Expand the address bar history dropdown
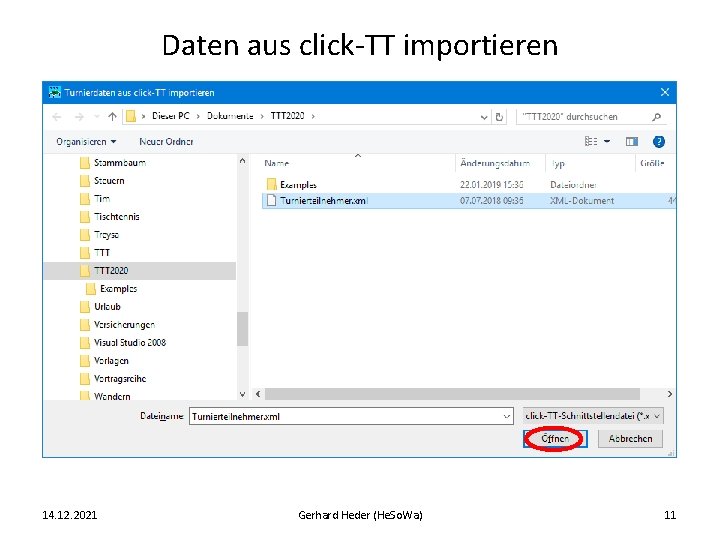 [484, 117]
